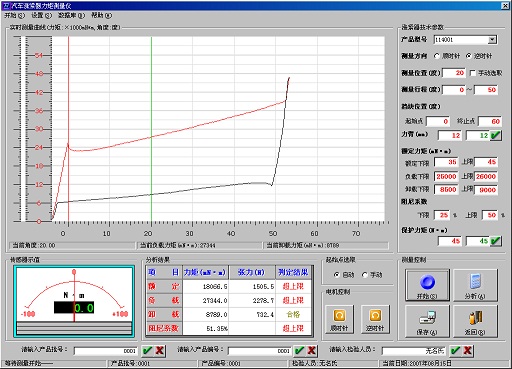Confirm inspector name with green checkmark

coord(455,350)
